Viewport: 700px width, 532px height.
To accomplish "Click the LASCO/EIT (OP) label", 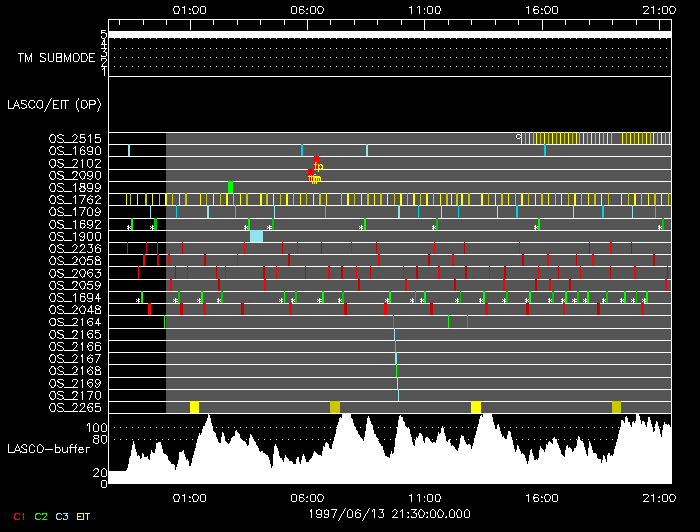I will [53, 104].
